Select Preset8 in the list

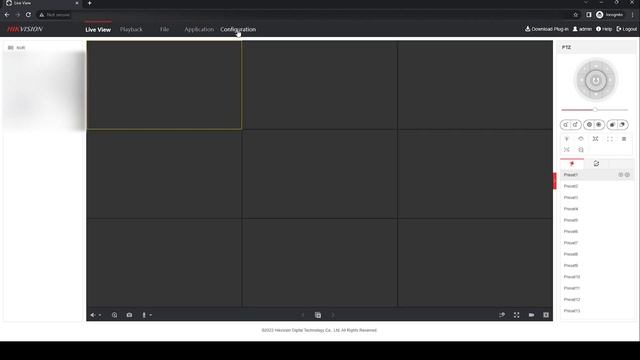point(597,254)
